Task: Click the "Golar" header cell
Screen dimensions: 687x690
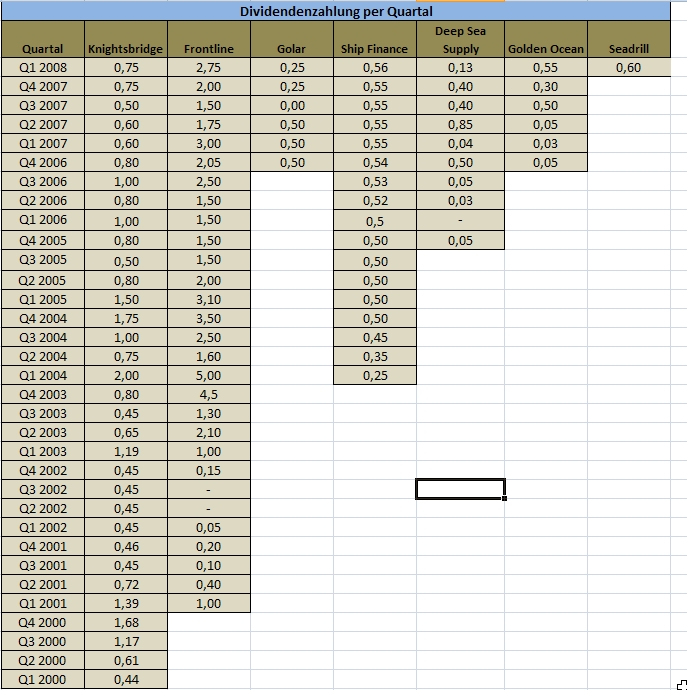Action: click(x=292, y=39)
